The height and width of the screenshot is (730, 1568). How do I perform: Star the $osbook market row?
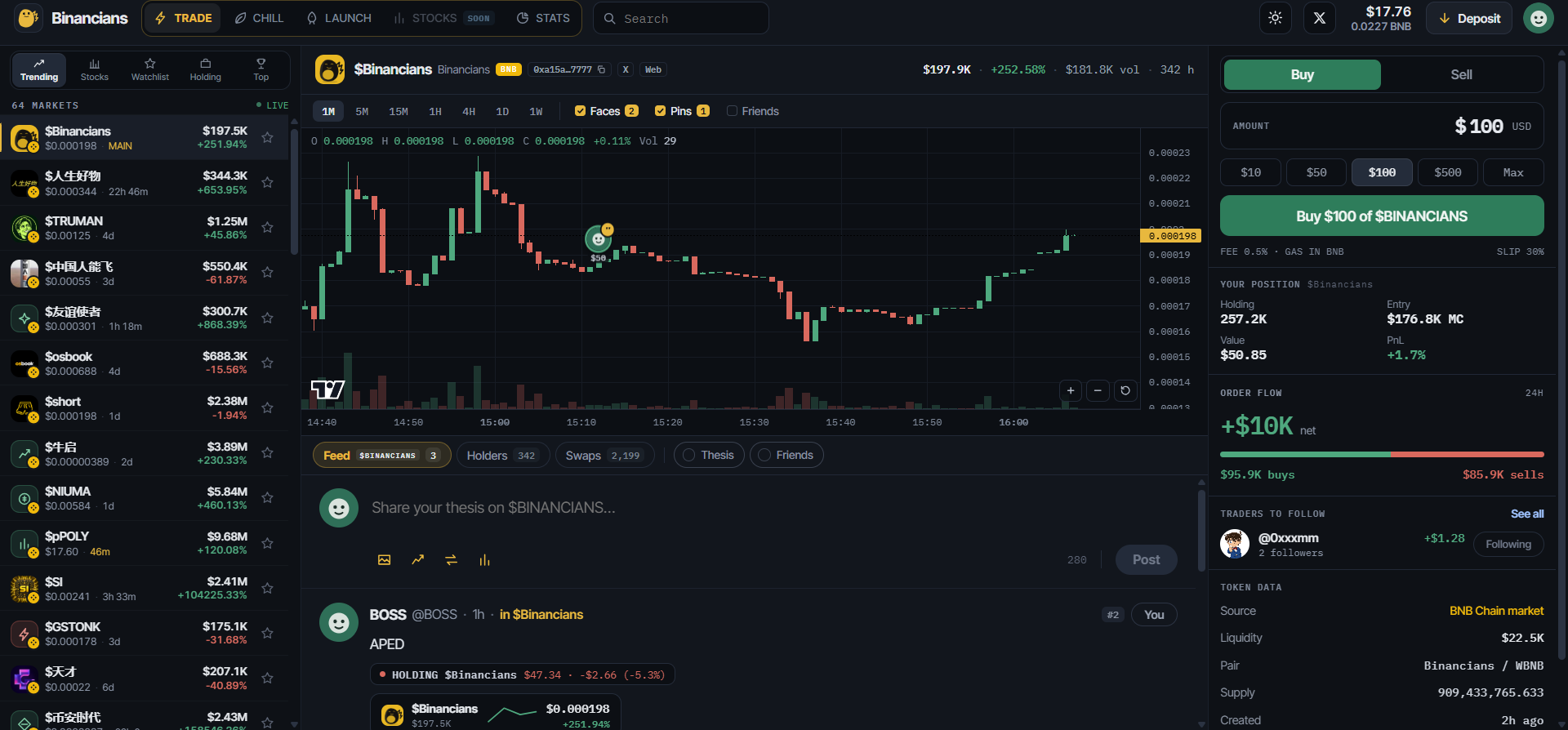[x=267, y=363]
